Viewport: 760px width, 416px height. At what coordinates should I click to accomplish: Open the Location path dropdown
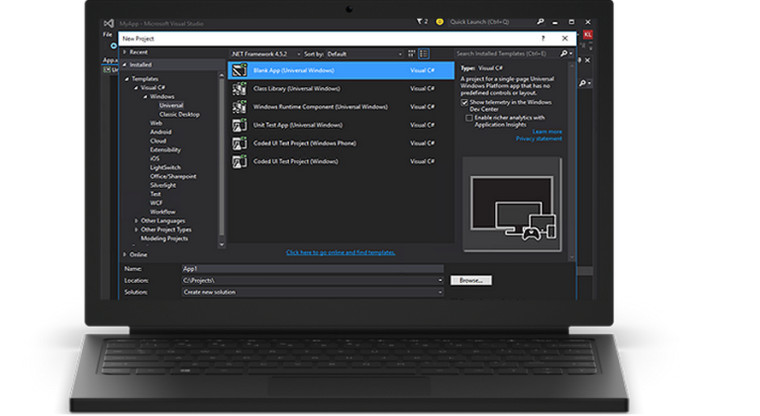point(440,280)
